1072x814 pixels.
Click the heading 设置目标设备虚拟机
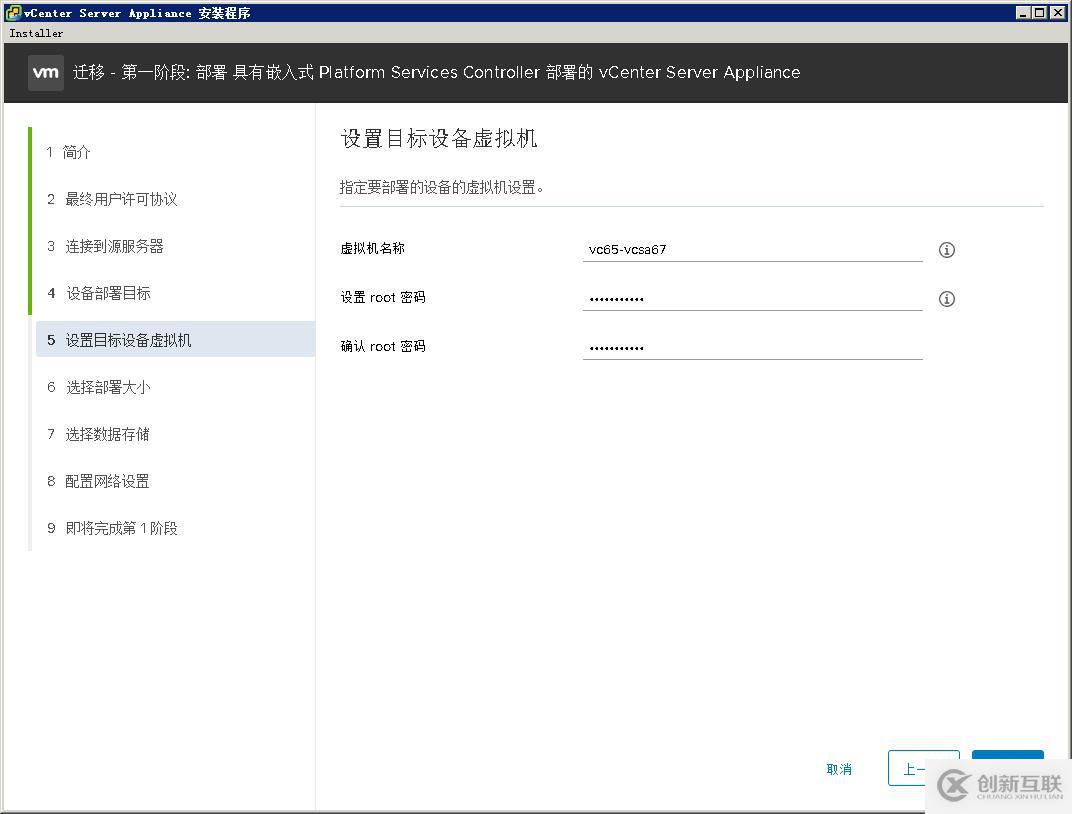tap(439, 139)
